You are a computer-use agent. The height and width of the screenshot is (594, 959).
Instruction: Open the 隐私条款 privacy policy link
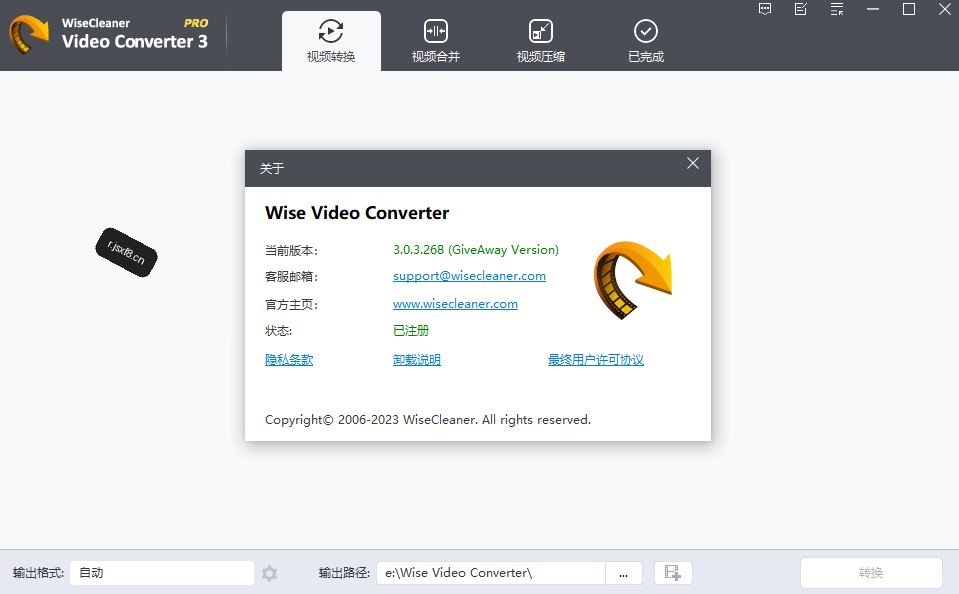click(x=289, y=360)
